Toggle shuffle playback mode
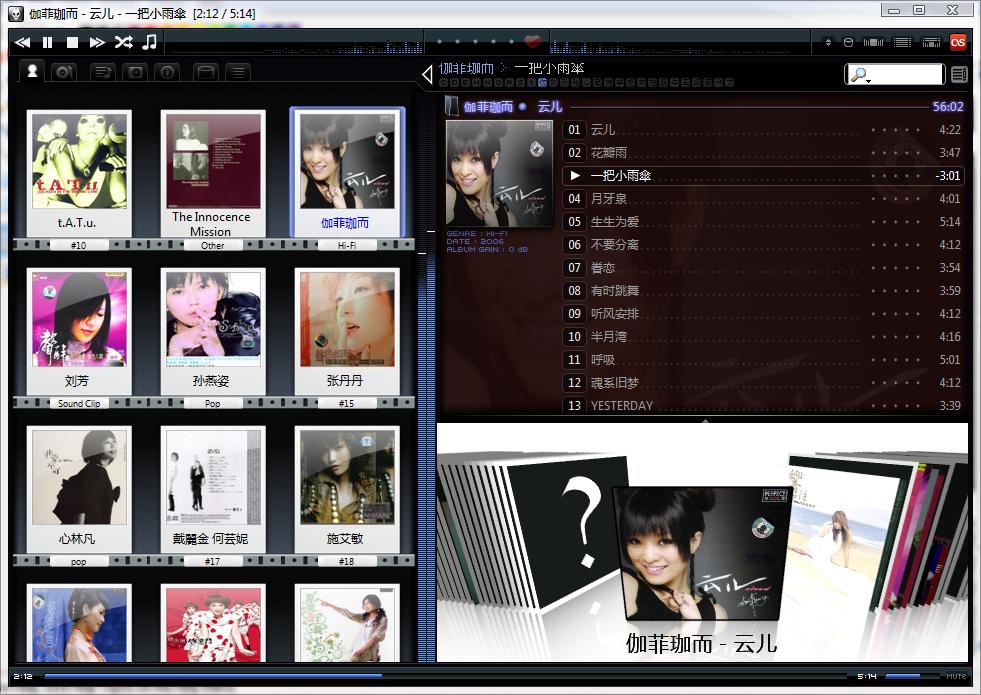This screenshot has height=695, width=981. point(123,43)
